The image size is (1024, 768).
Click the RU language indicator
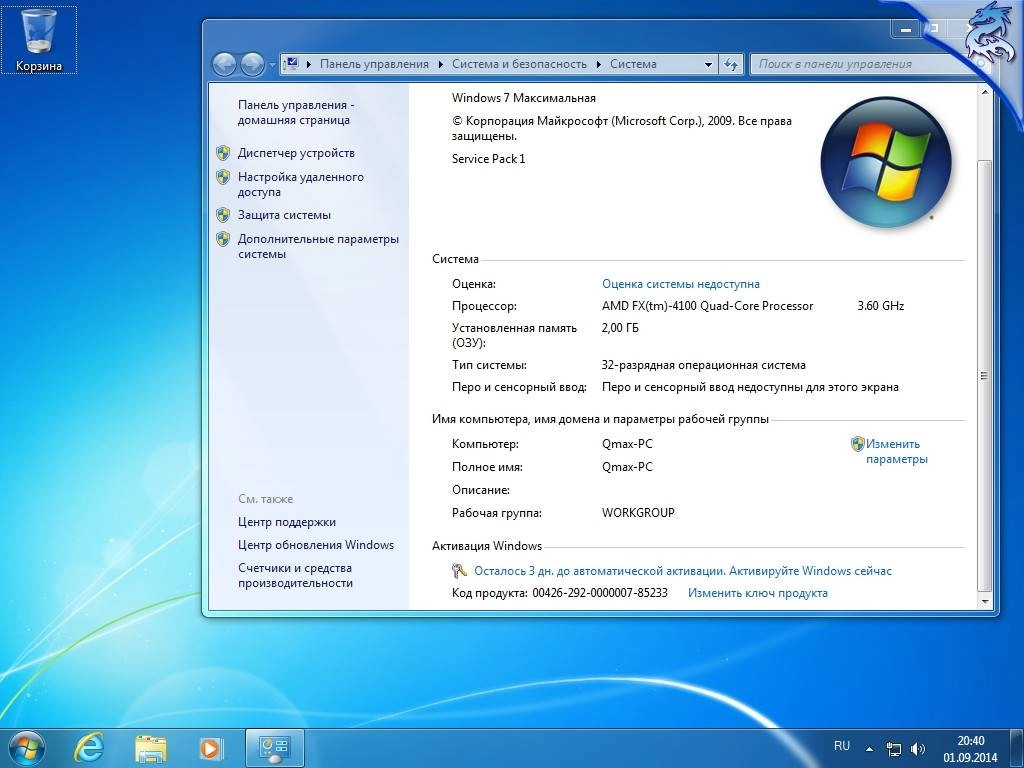coord(842,746)
